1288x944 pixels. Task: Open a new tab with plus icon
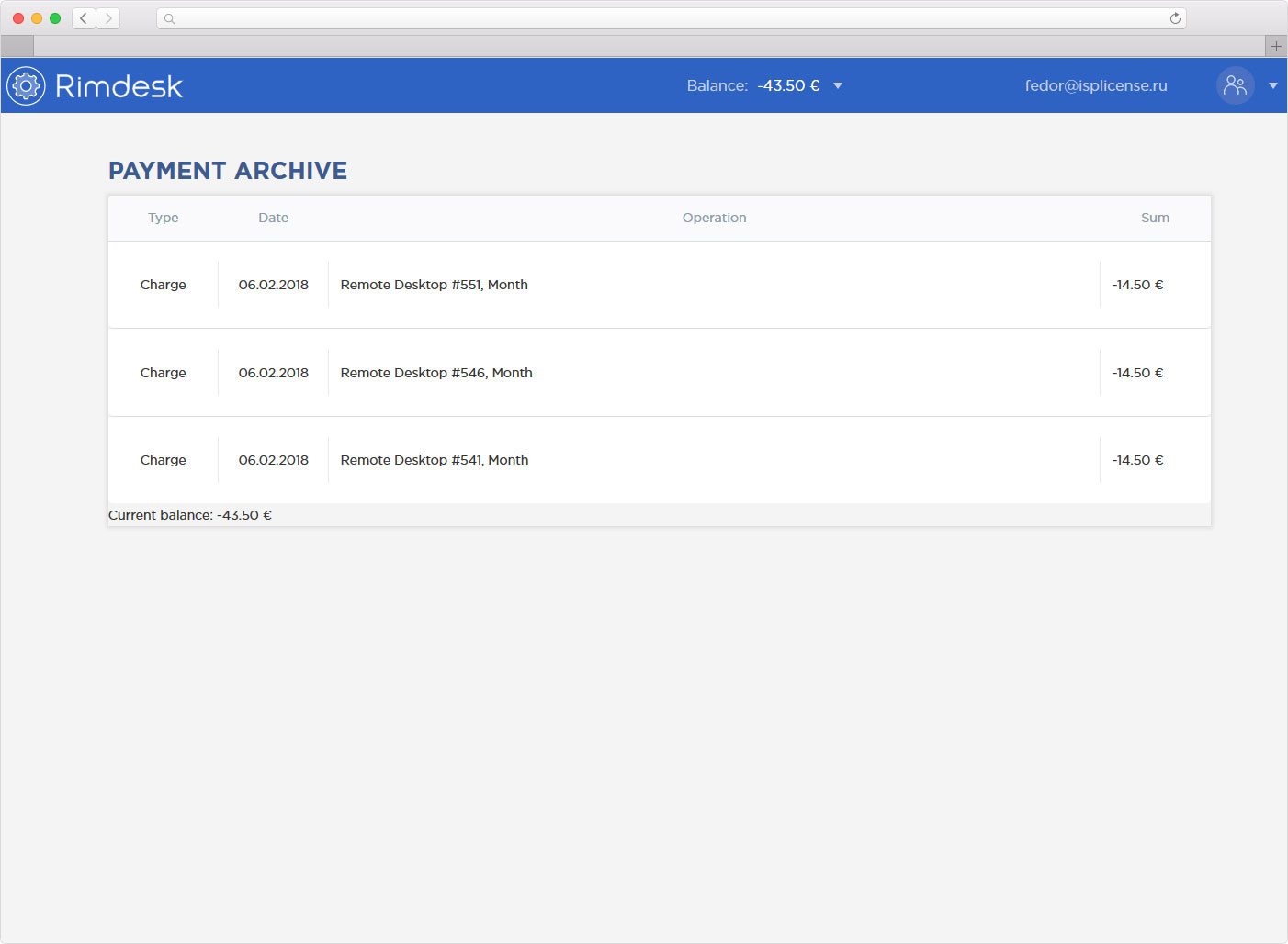tap(1276, 46)
